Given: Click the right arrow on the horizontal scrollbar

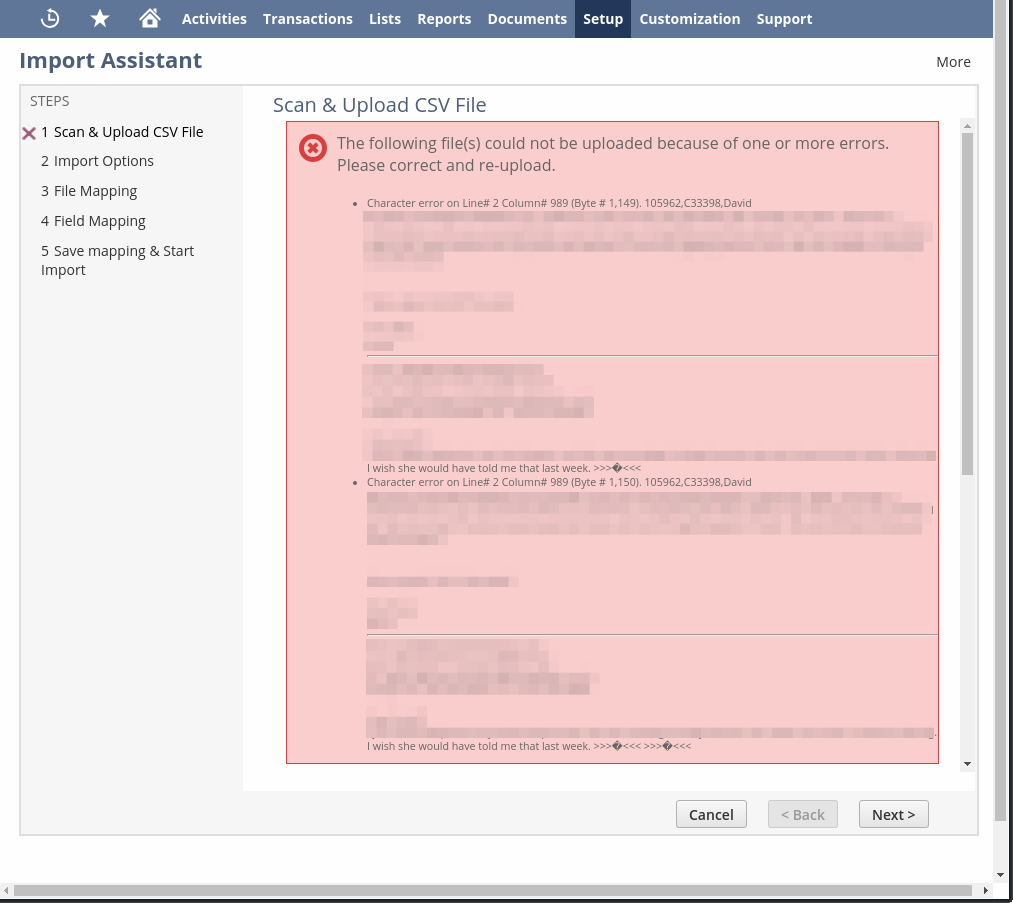Looking at the screenshot, I should [984, 891].
